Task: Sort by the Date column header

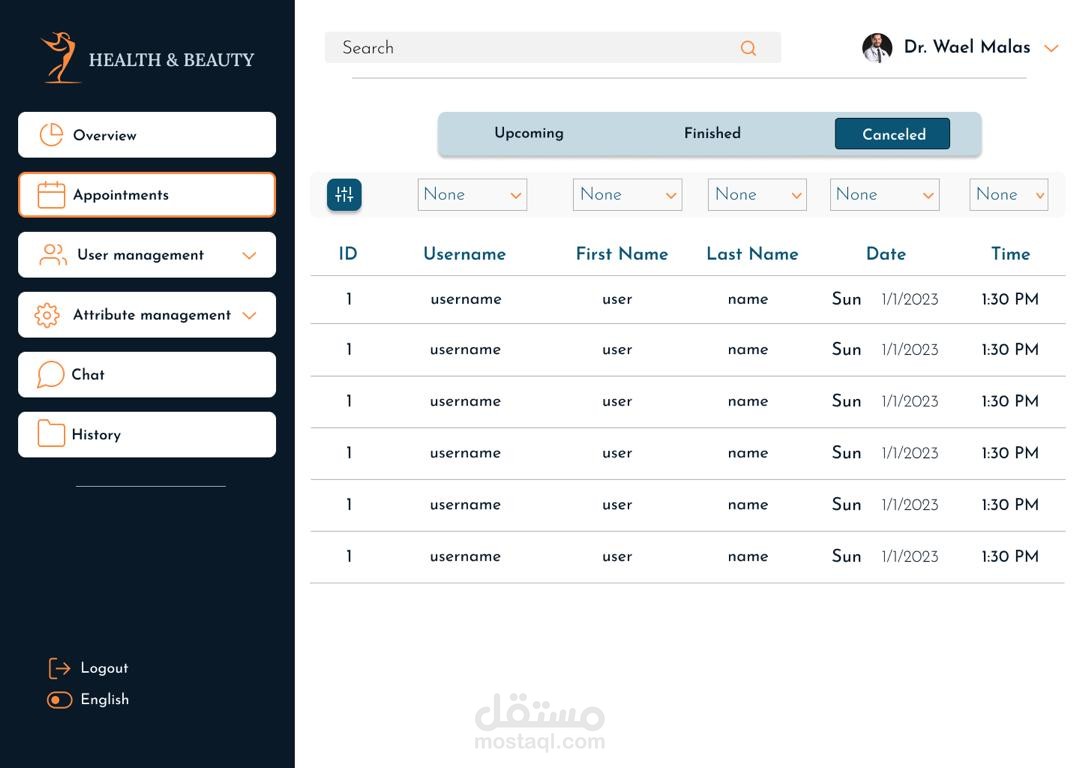Action: (x=886, y=253)
